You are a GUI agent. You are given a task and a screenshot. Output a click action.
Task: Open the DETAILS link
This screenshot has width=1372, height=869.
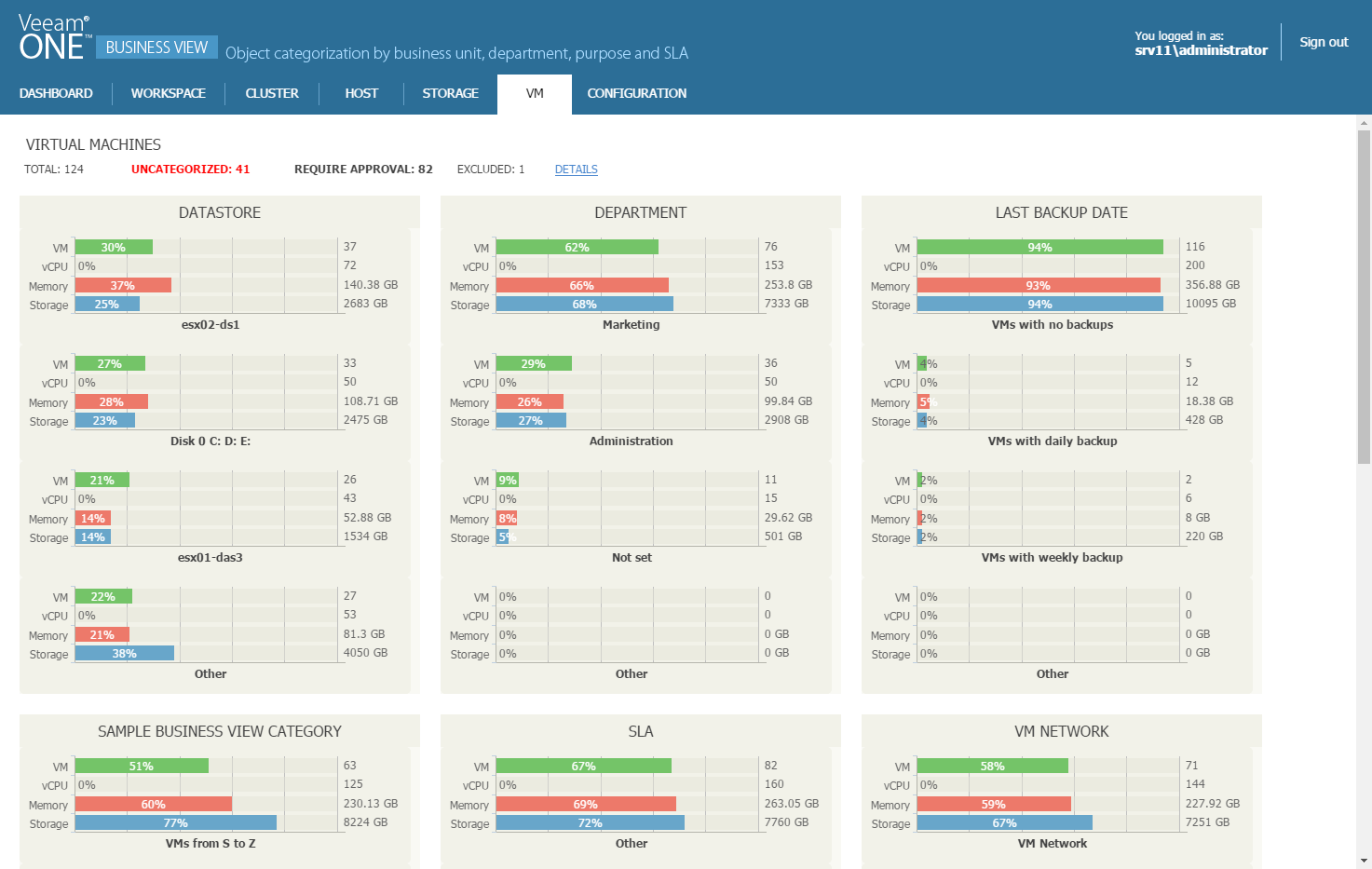click(x=576, y=169)
